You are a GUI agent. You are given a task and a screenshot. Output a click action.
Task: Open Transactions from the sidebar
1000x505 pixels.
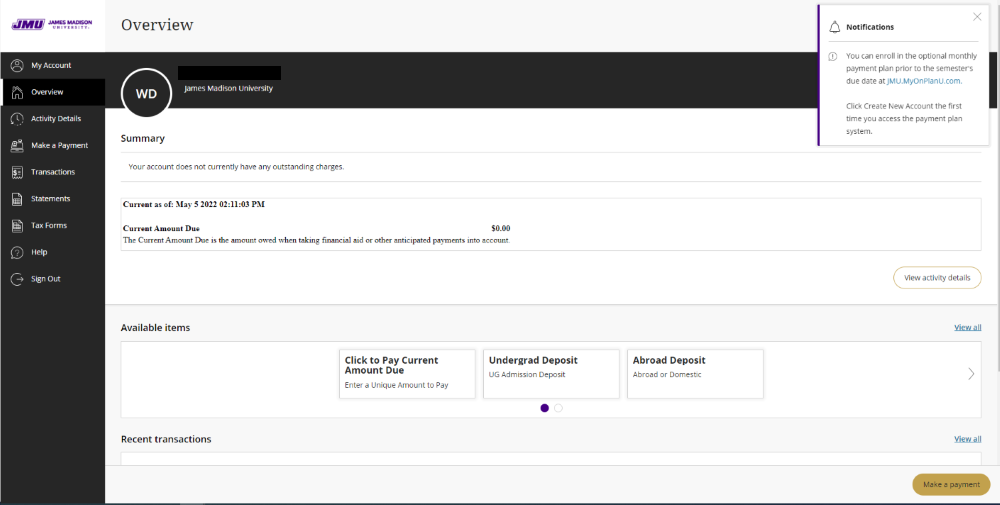click(52, 172)
